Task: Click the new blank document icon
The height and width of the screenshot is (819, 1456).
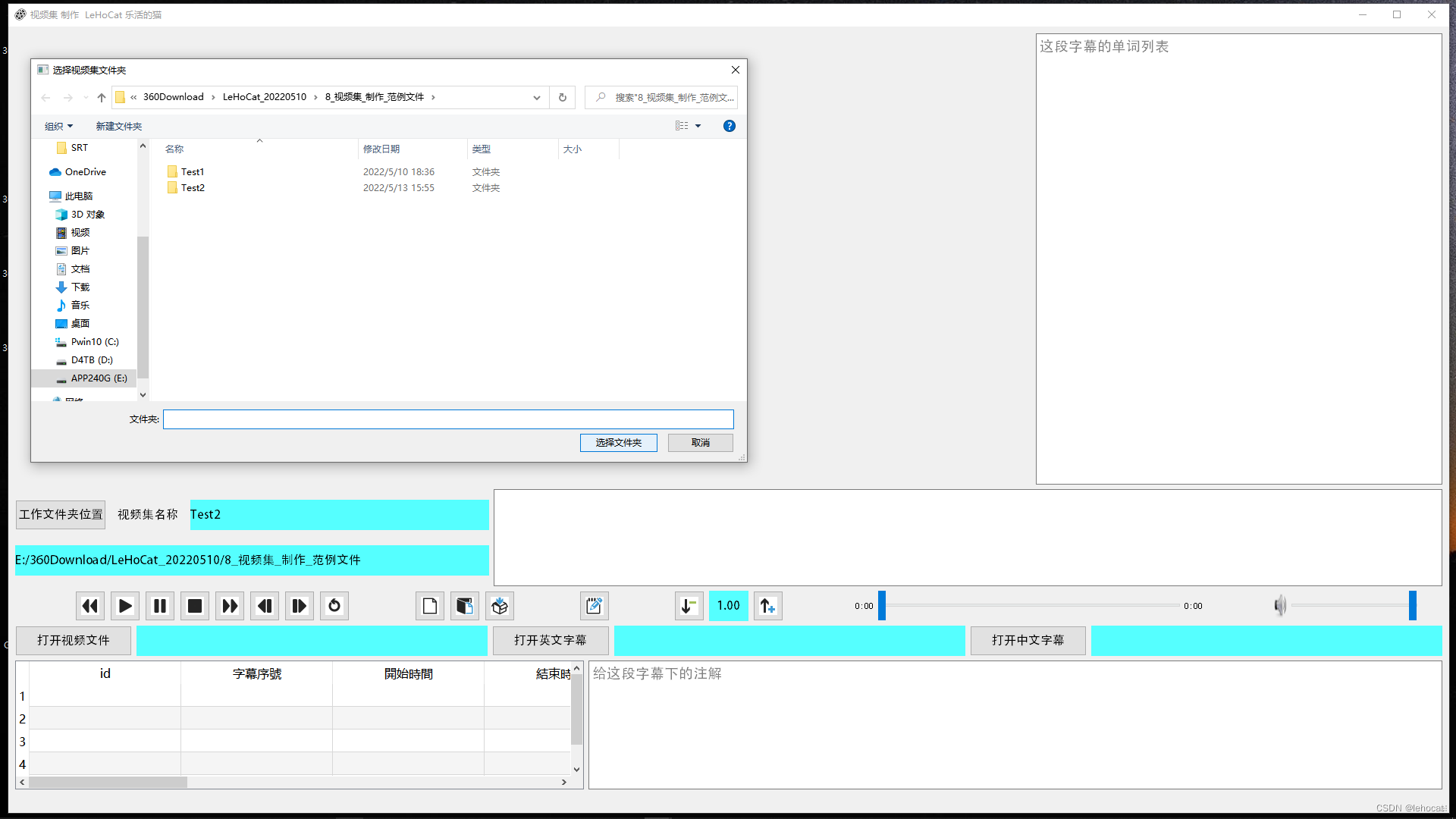Action: coord(430,606)
